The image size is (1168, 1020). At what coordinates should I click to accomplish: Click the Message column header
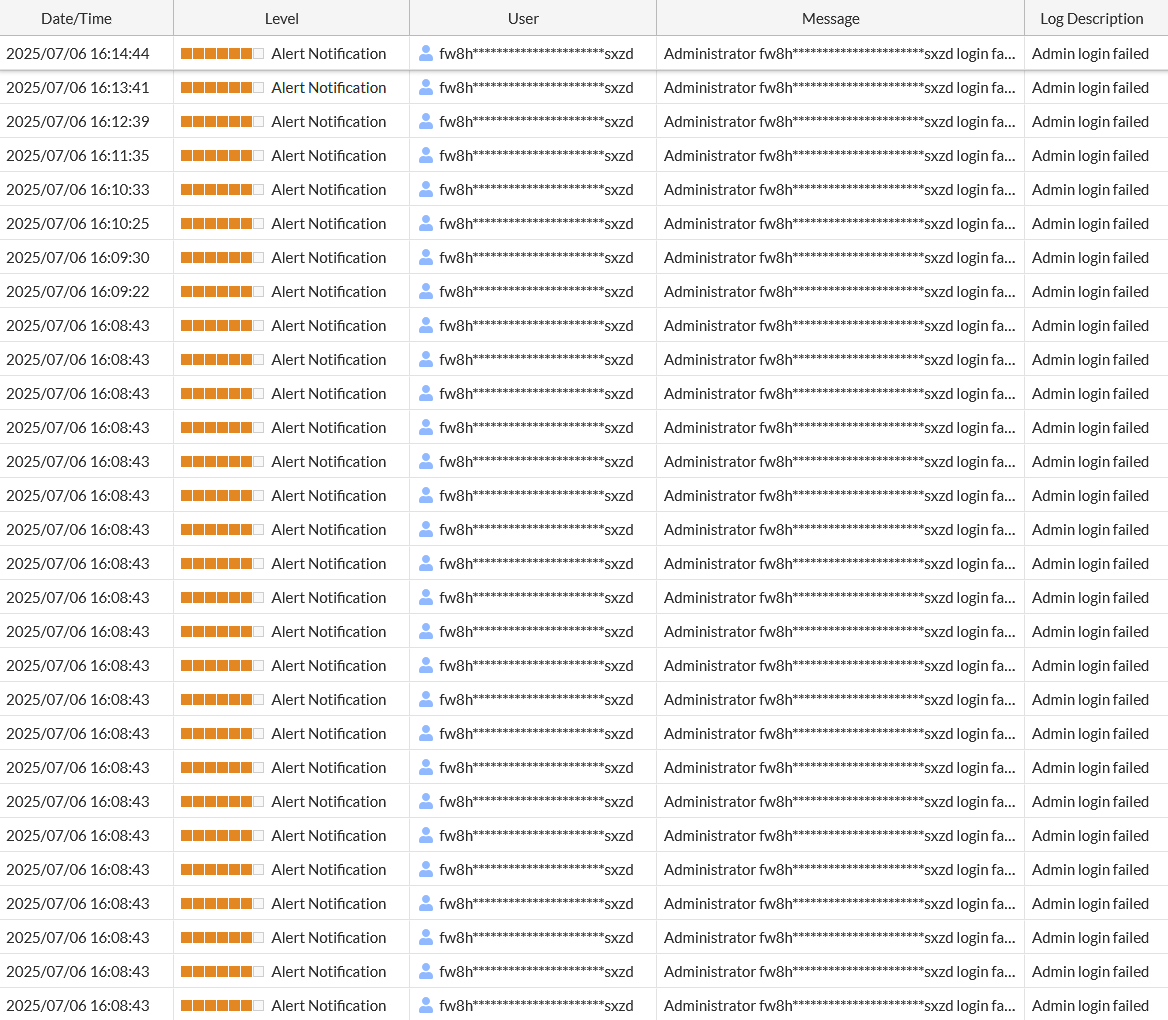pos(830,18)
